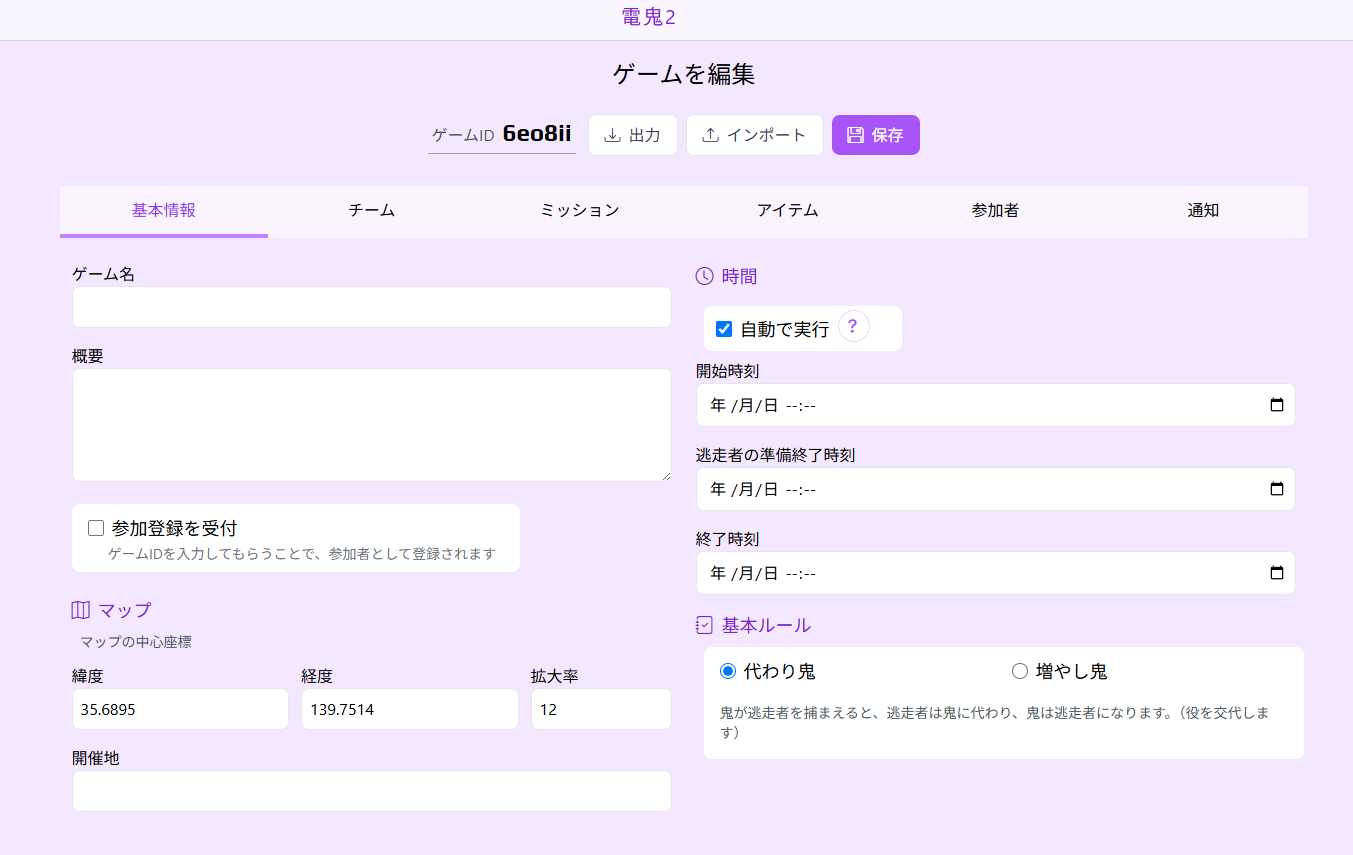Edit the 経度 longitude field
Viewport: 1353px width, 855px height.
[410, 709]
